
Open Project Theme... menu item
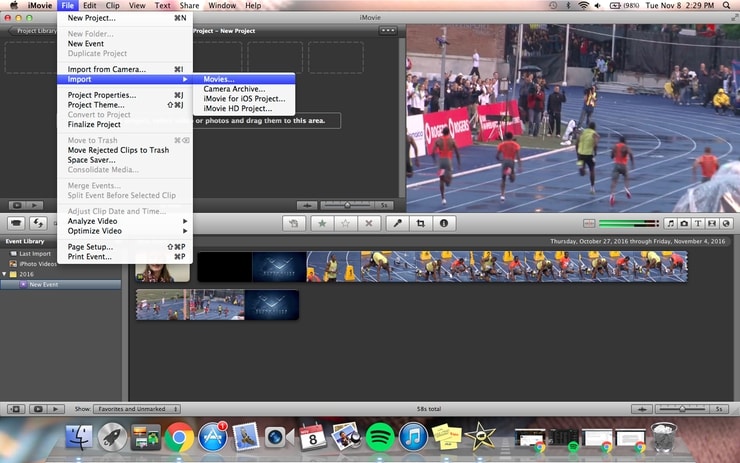pyautogui.click(x=125, y=105)
